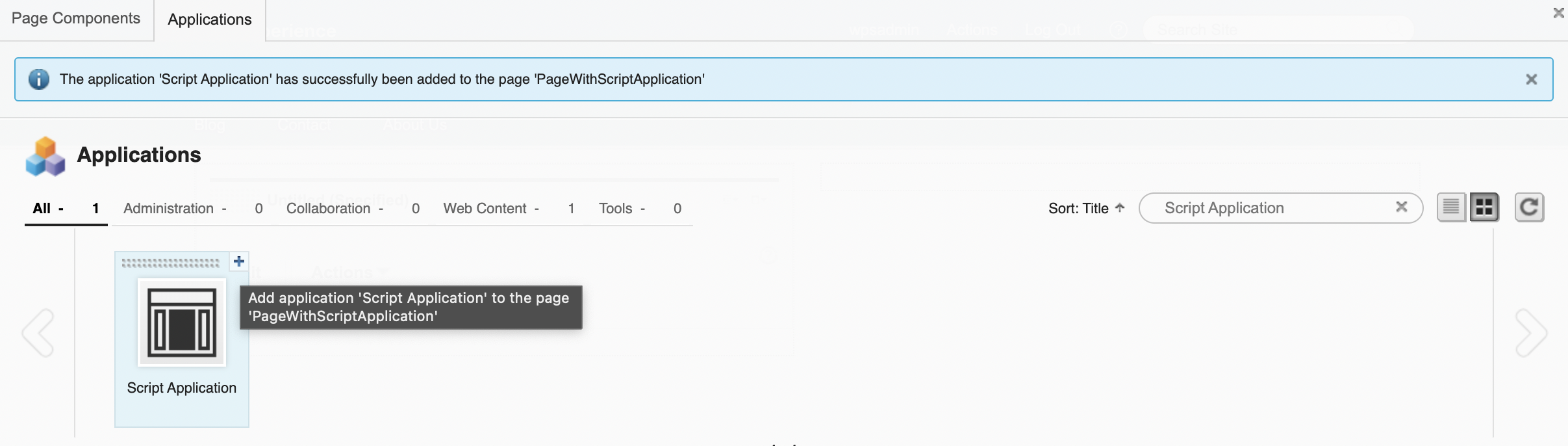Viewport: 1568px width, 446px height.
Task: Refresh the applications list
Action: coord(1529,207)
